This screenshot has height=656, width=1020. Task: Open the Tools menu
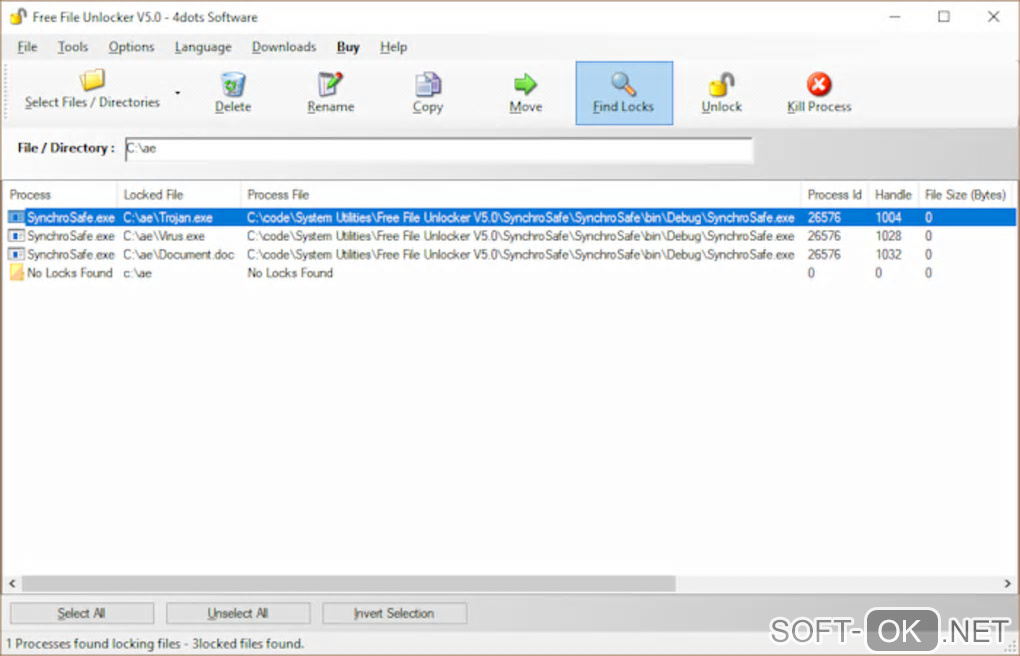72,47
